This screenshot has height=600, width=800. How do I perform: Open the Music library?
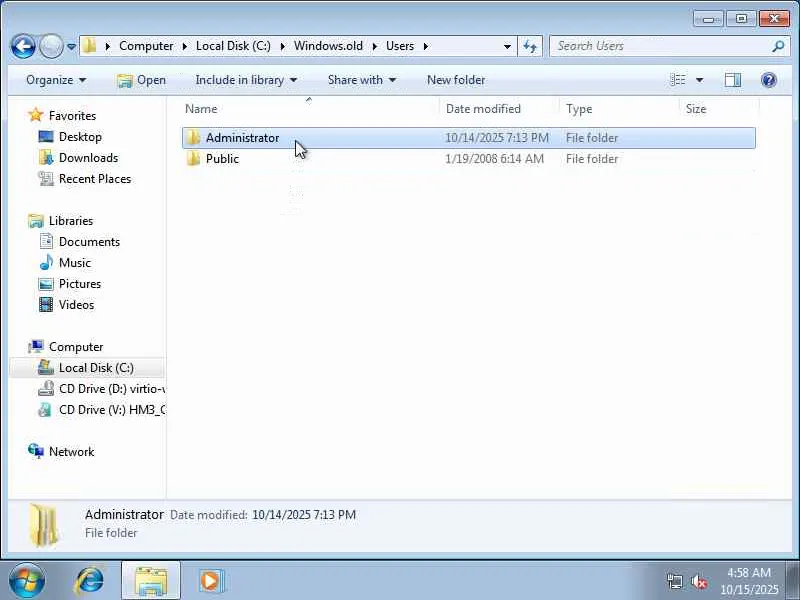coord(74,263)
